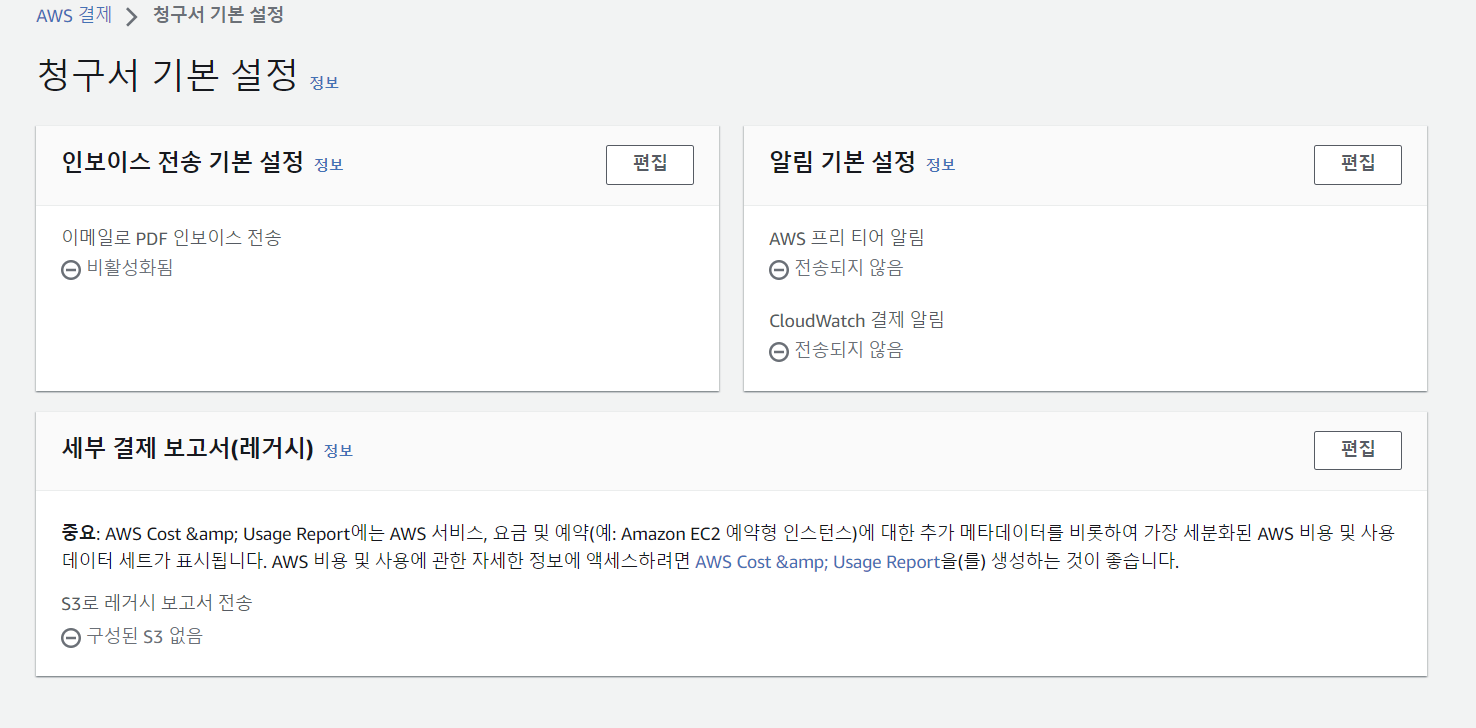Screen dimensions: 1476x728
Task: Open 정보 link next to 알림 기본 설정
Action: click(x=940, y=165)
